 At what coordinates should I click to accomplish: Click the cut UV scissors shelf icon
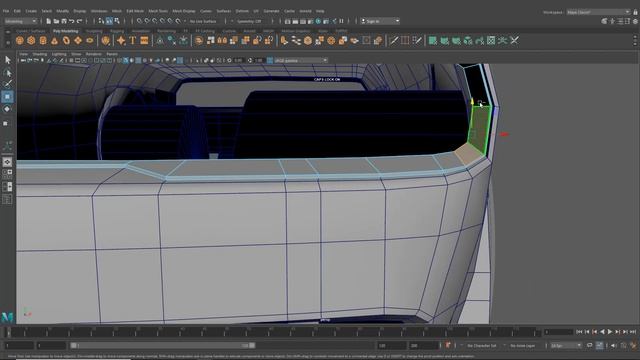point(514,40)
